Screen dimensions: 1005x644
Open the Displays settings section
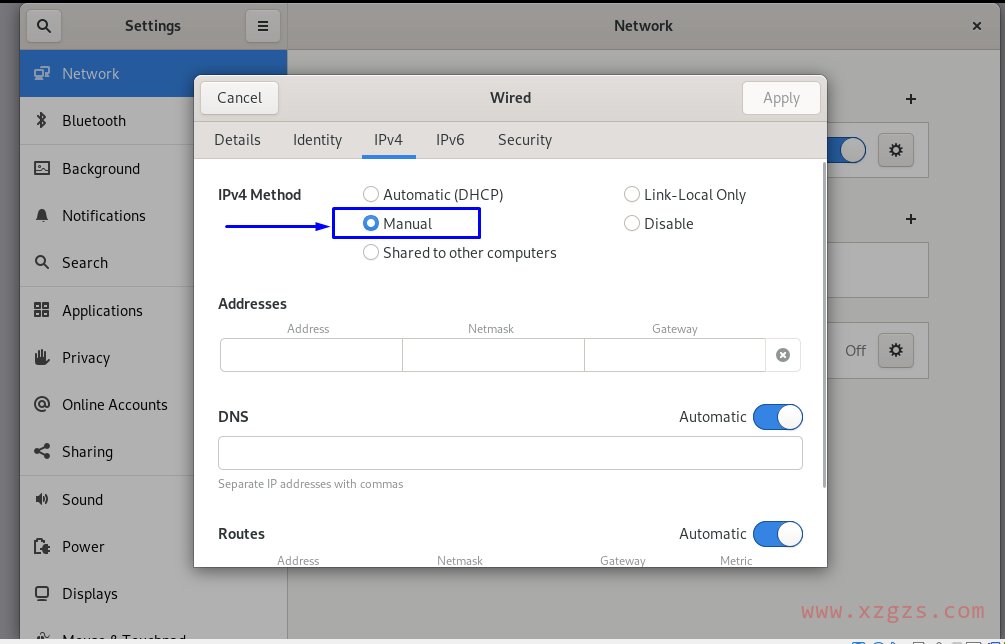click(x=96, y=593)
